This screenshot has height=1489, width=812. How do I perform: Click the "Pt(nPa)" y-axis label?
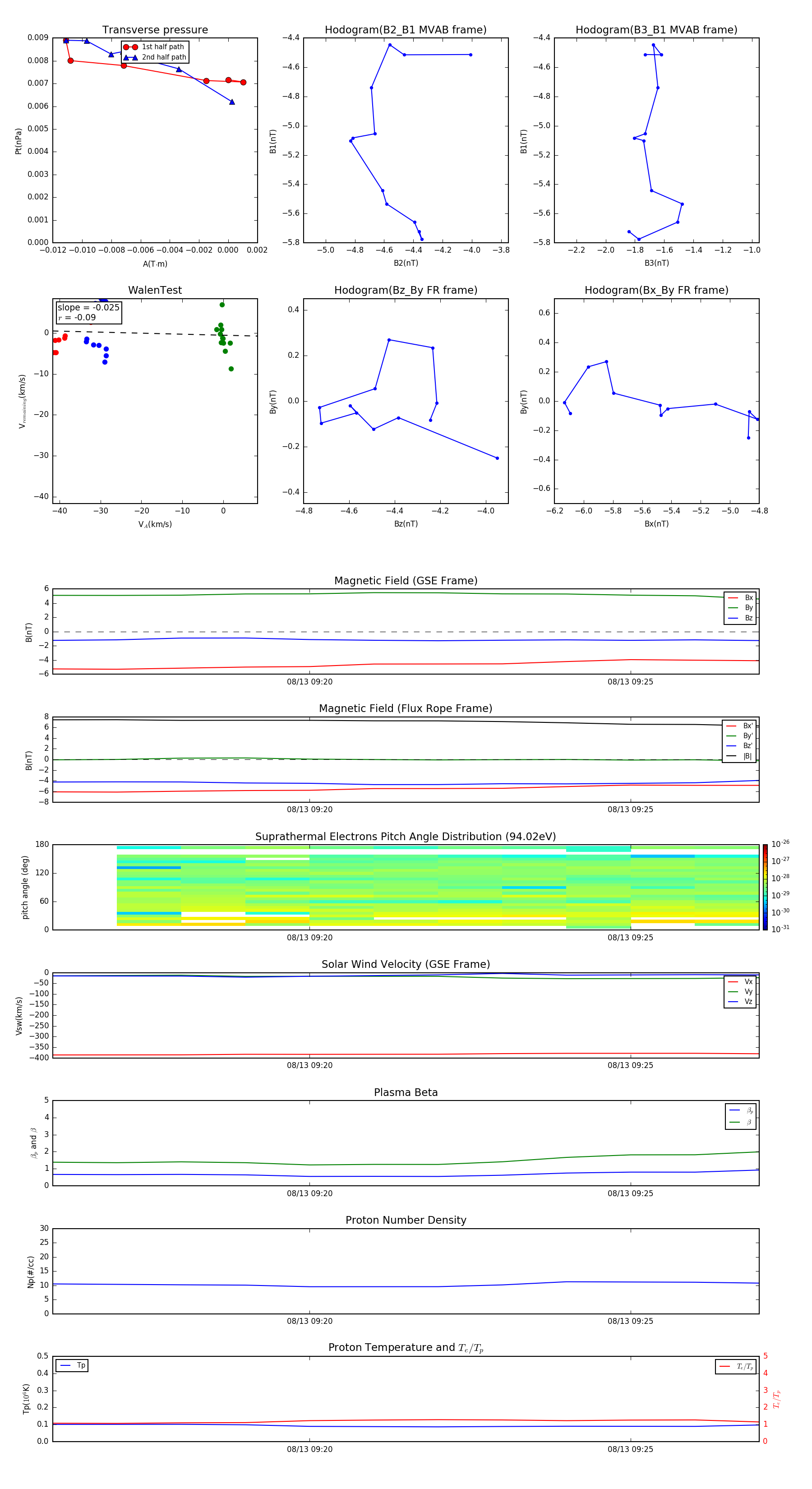18,140
